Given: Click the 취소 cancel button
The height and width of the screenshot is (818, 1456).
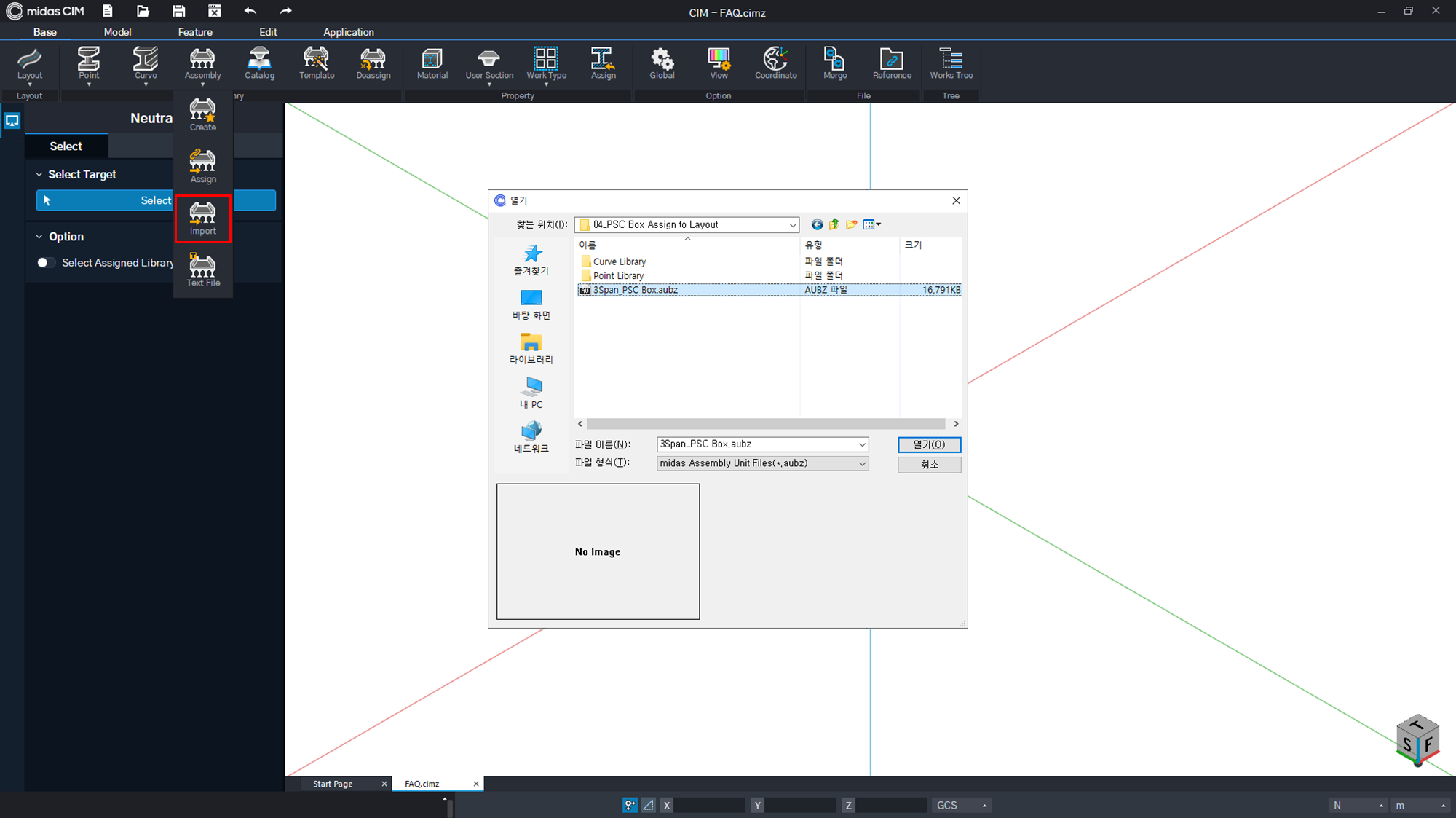Looking at the screenshot, I should tap(929, 464).
